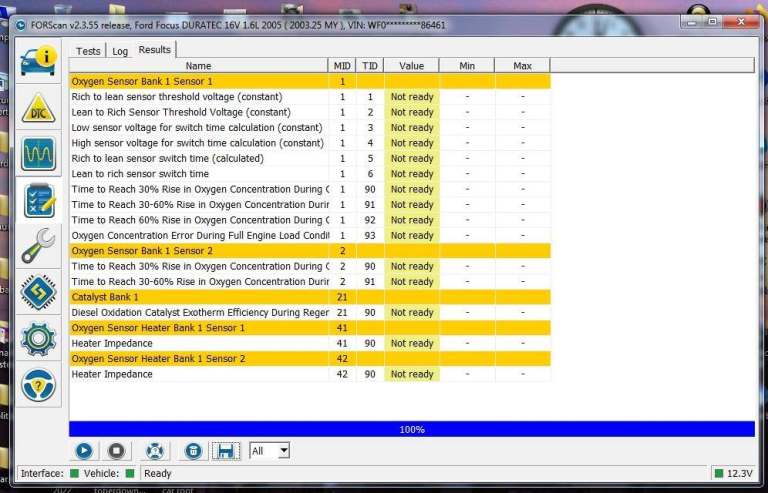Open the vehicle information section
The height and width of the screenshot is (493, 768).
pos(38,62)
